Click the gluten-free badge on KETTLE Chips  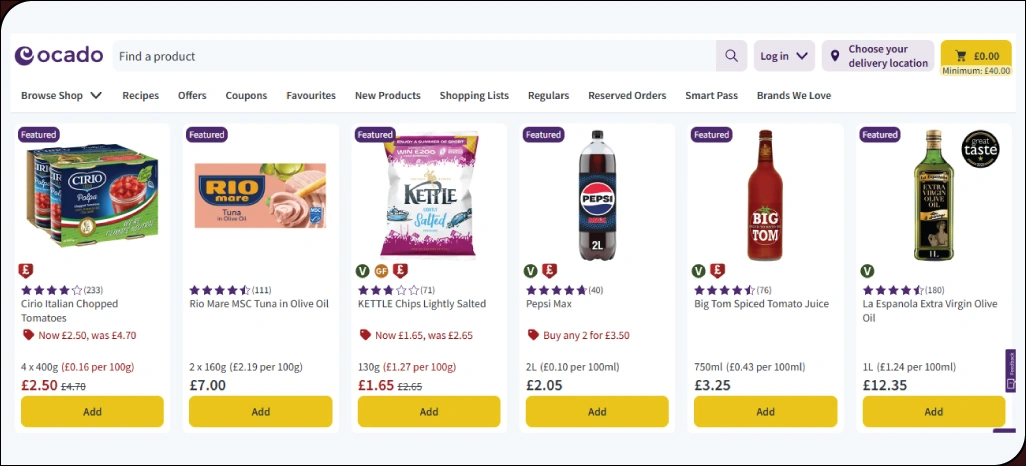pyautogui.click(x=381, y=271)
